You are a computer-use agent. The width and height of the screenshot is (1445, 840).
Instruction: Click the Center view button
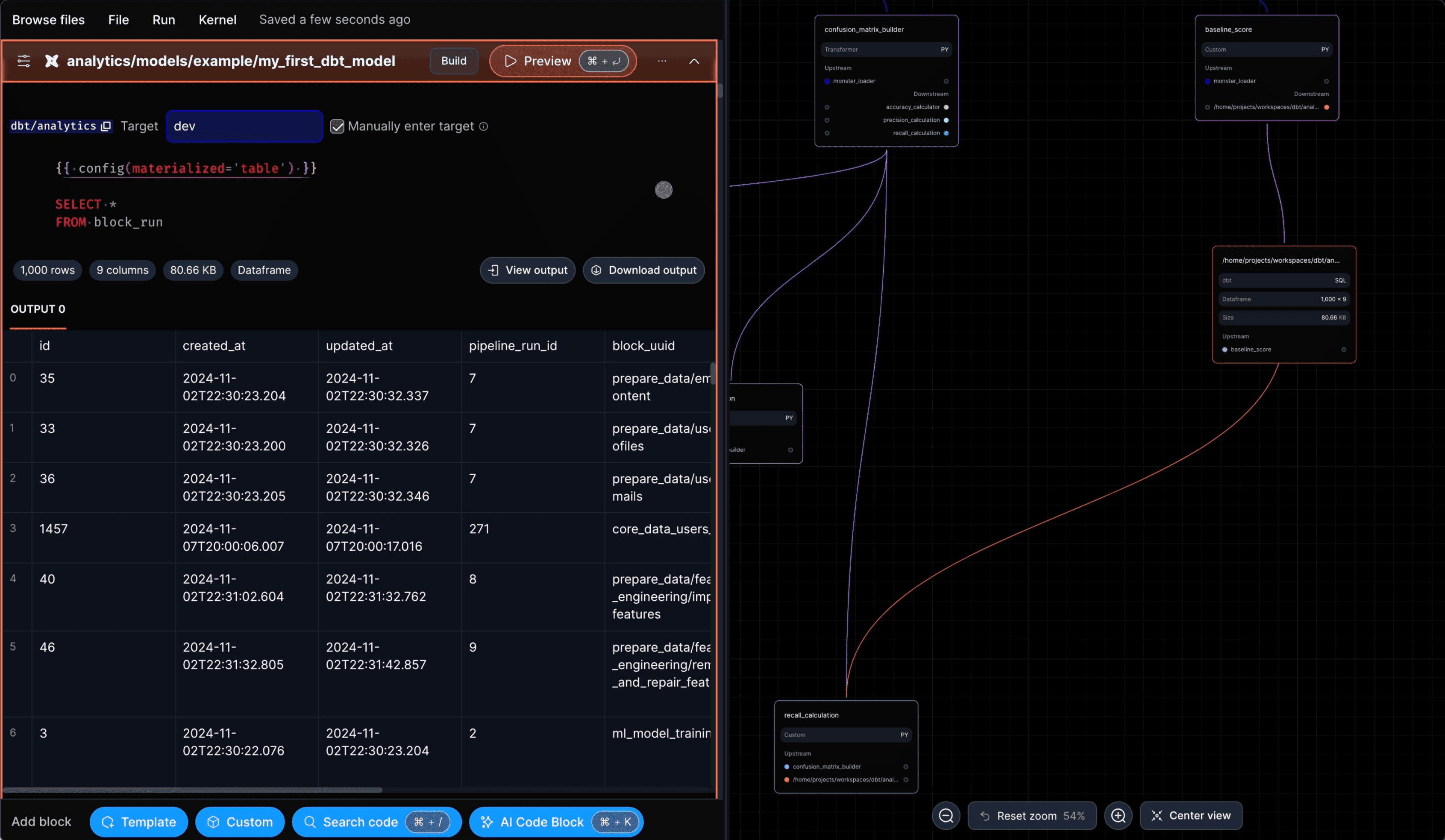(x=1191, y=815)
